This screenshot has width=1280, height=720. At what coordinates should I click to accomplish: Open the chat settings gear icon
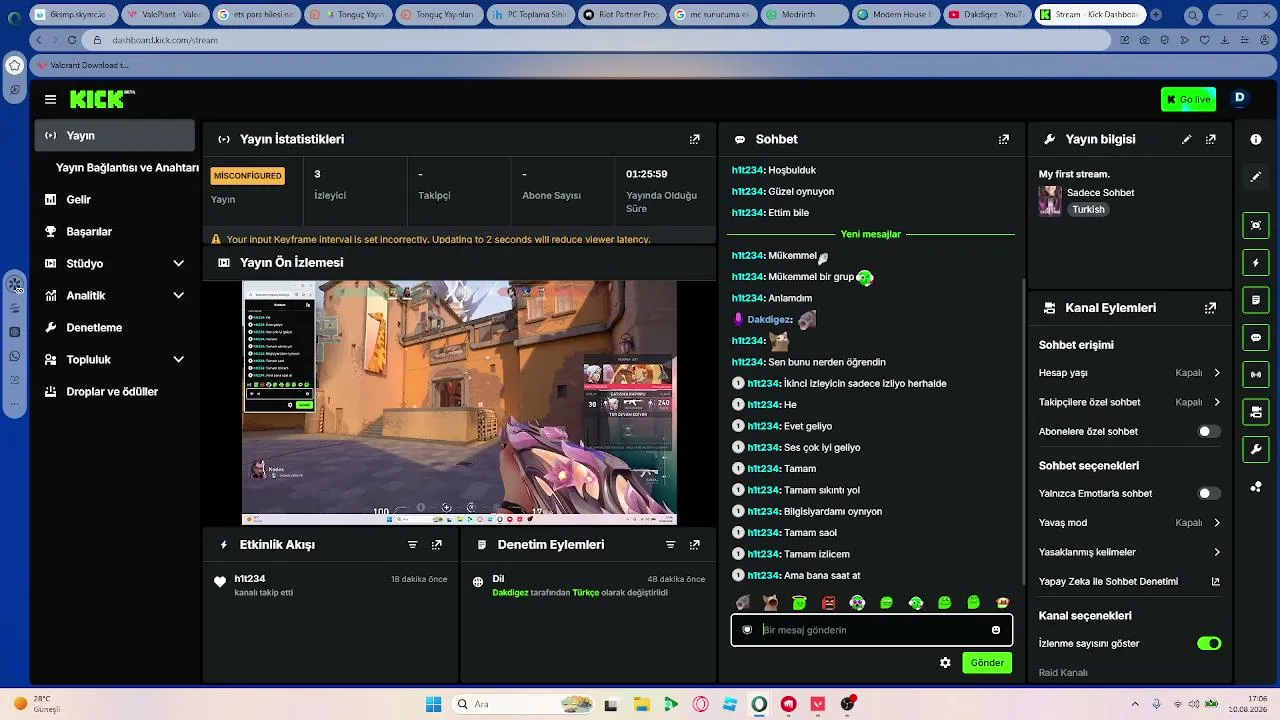tap(945, 663)
